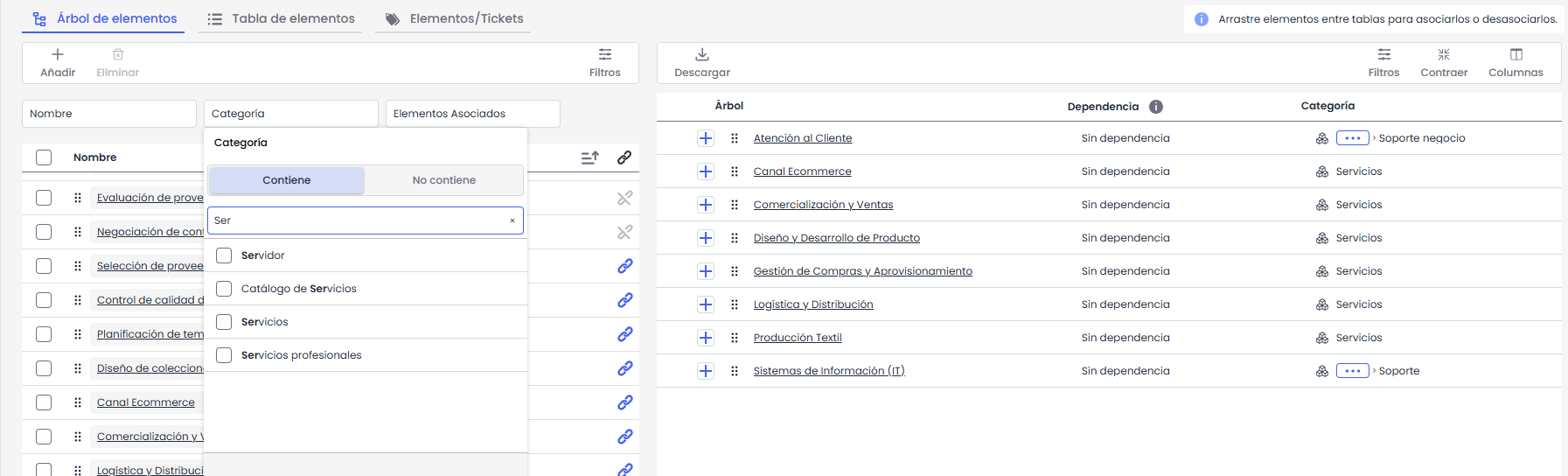Screen dimensions: 1568x476
Task: Open Filtros in the left toolbar
Action: coord(604,62)
